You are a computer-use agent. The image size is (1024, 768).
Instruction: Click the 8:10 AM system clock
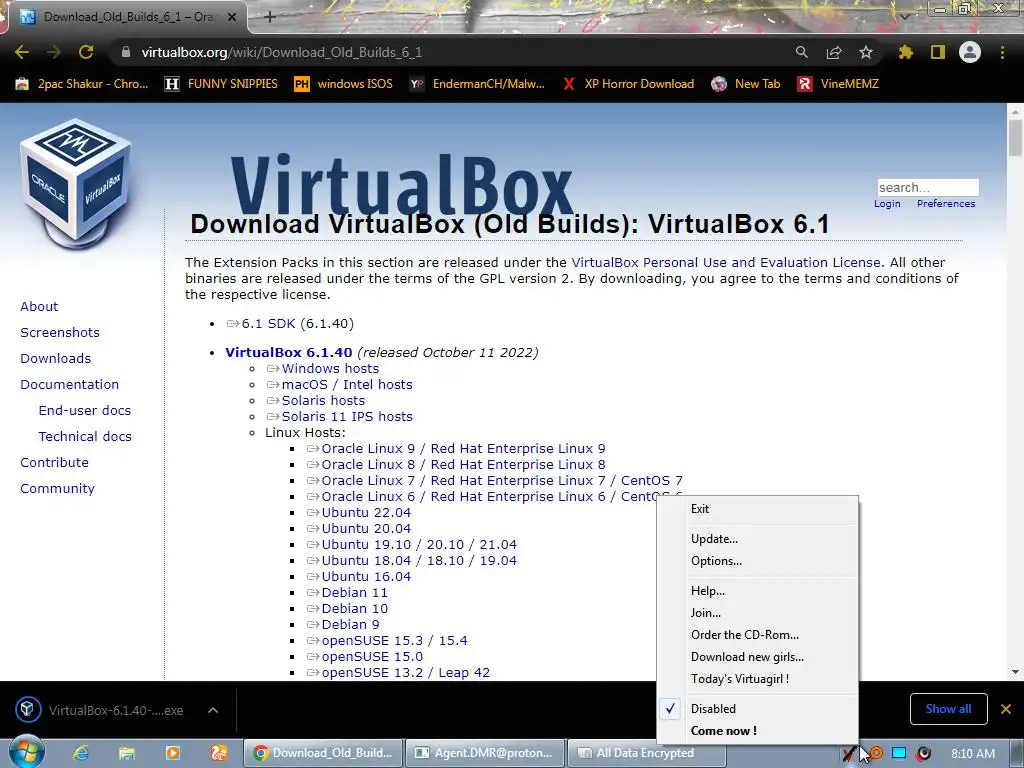point(973,754)
